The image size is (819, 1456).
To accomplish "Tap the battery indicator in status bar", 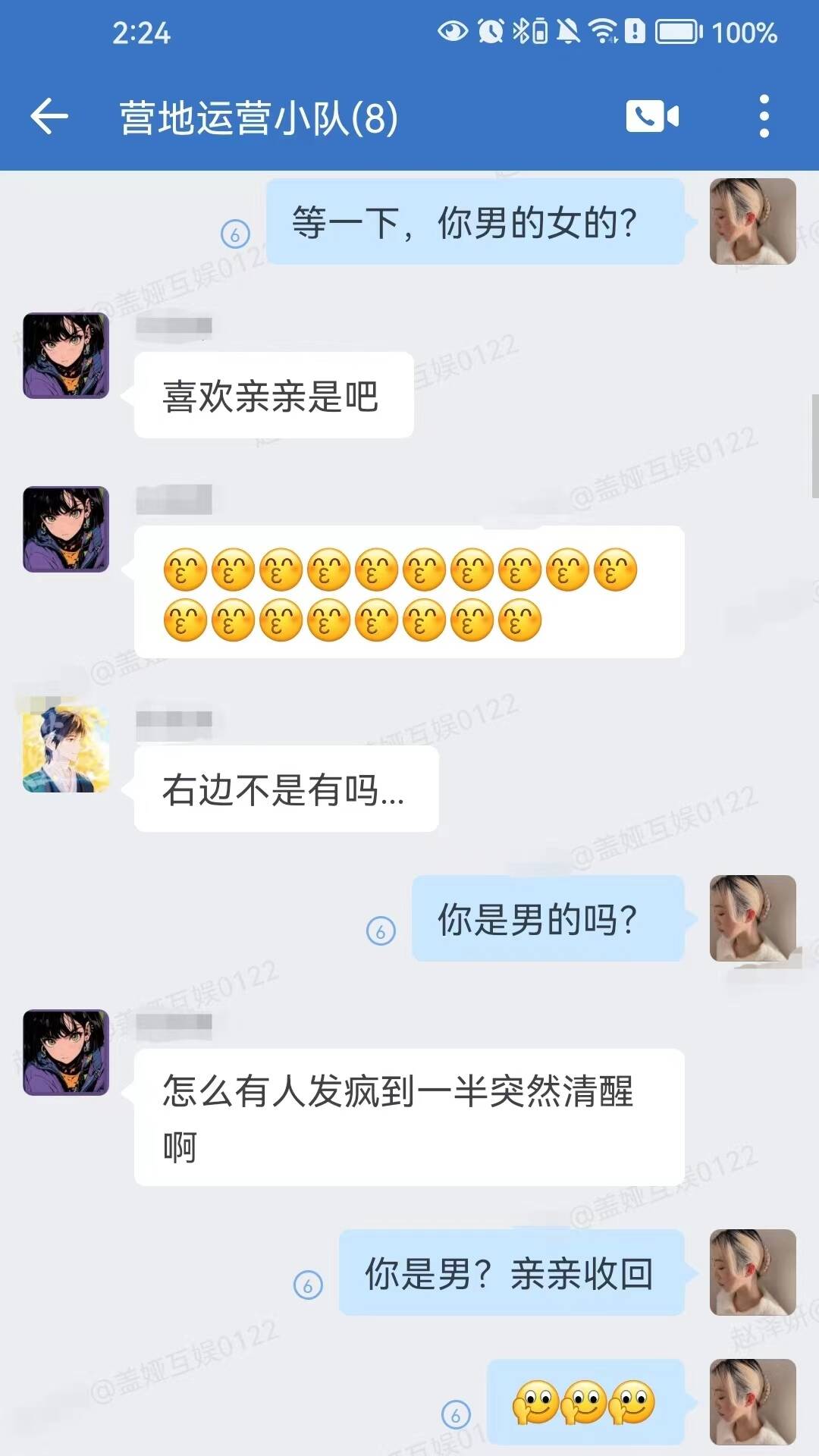I will point(679,32).
